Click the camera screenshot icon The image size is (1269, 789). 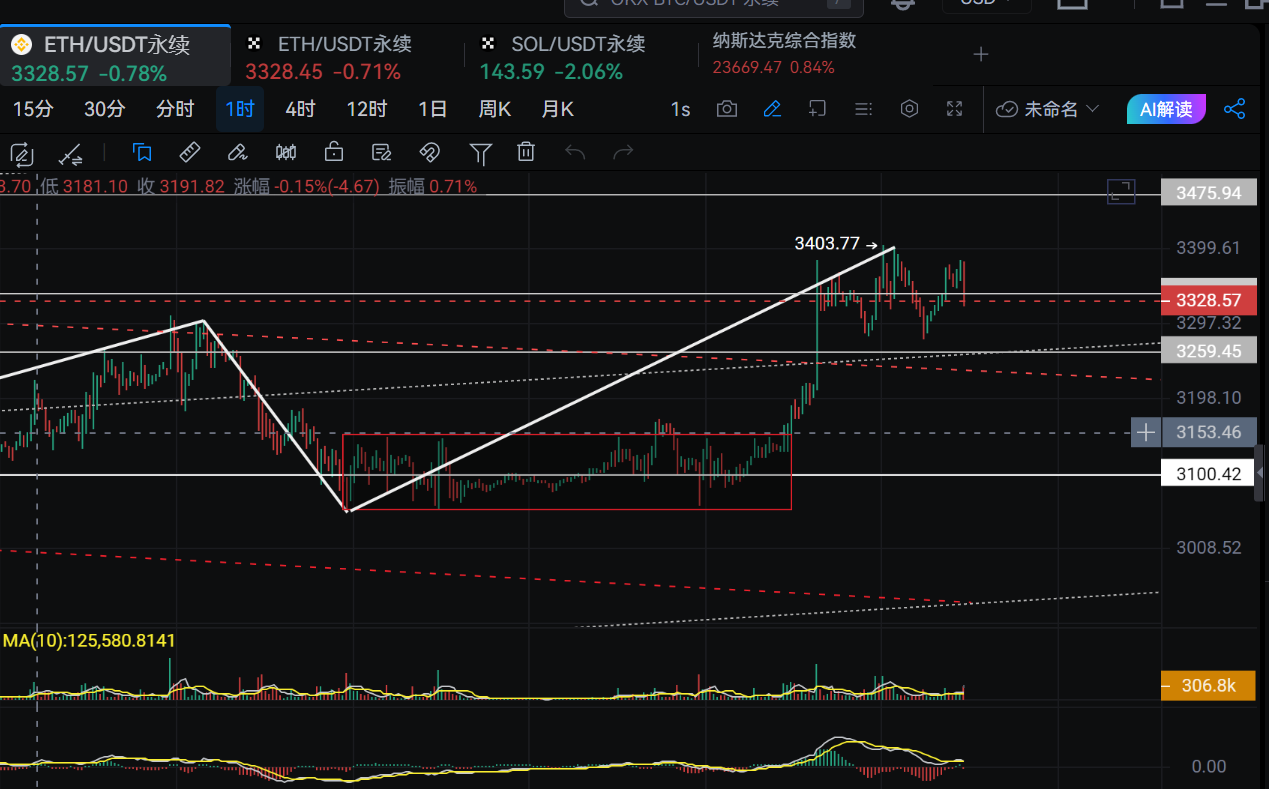click(727, 109)
